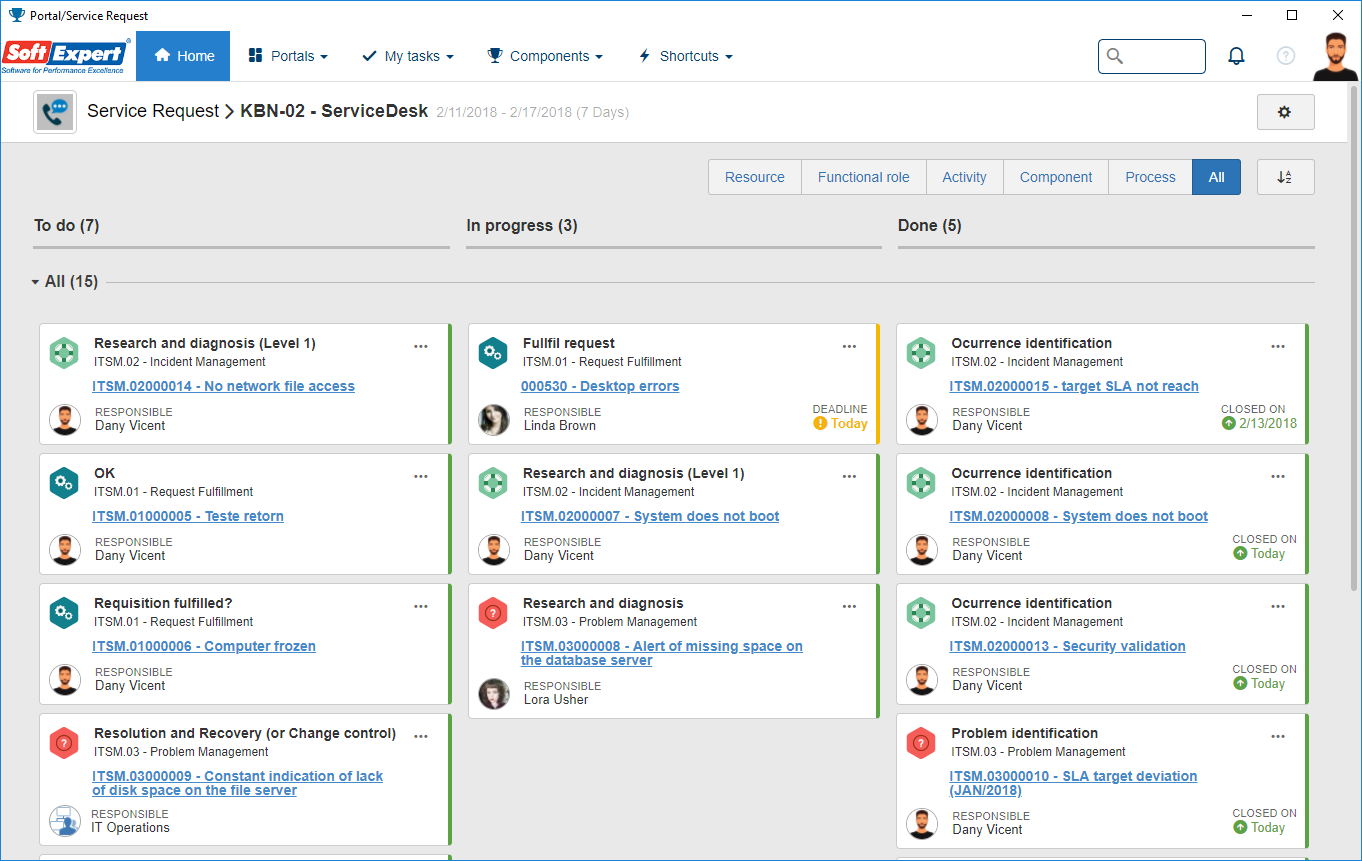Click Linda Brown's avatar on the Desktop errors card
The width and height of the screenshot is (1362, 861).
coord(493,420)
